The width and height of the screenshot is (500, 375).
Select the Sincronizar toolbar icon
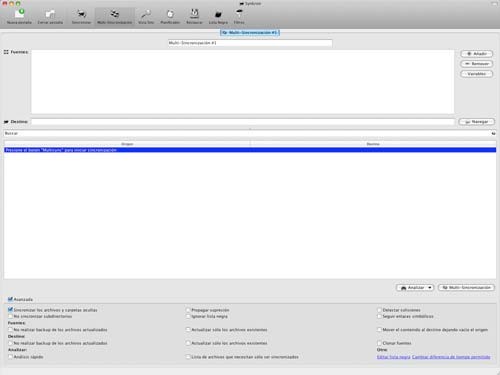(81, 16)
